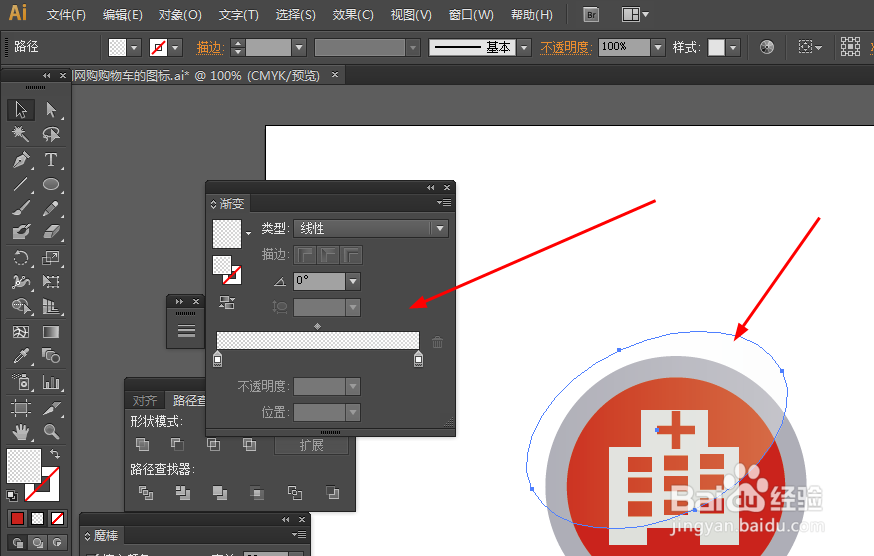Set toolbox paint mode to Gradient
This screenshot has width=874, height=556.
tap(37, 519)
